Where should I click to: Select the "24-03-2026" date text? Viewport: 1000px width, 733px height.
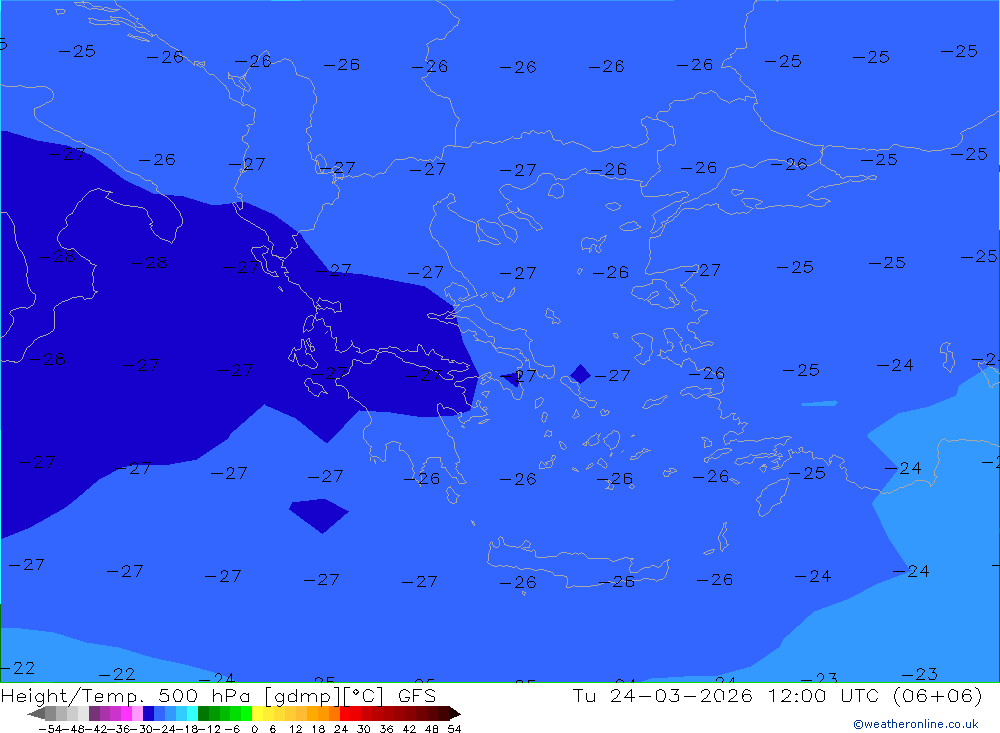[x=681, y=696]
